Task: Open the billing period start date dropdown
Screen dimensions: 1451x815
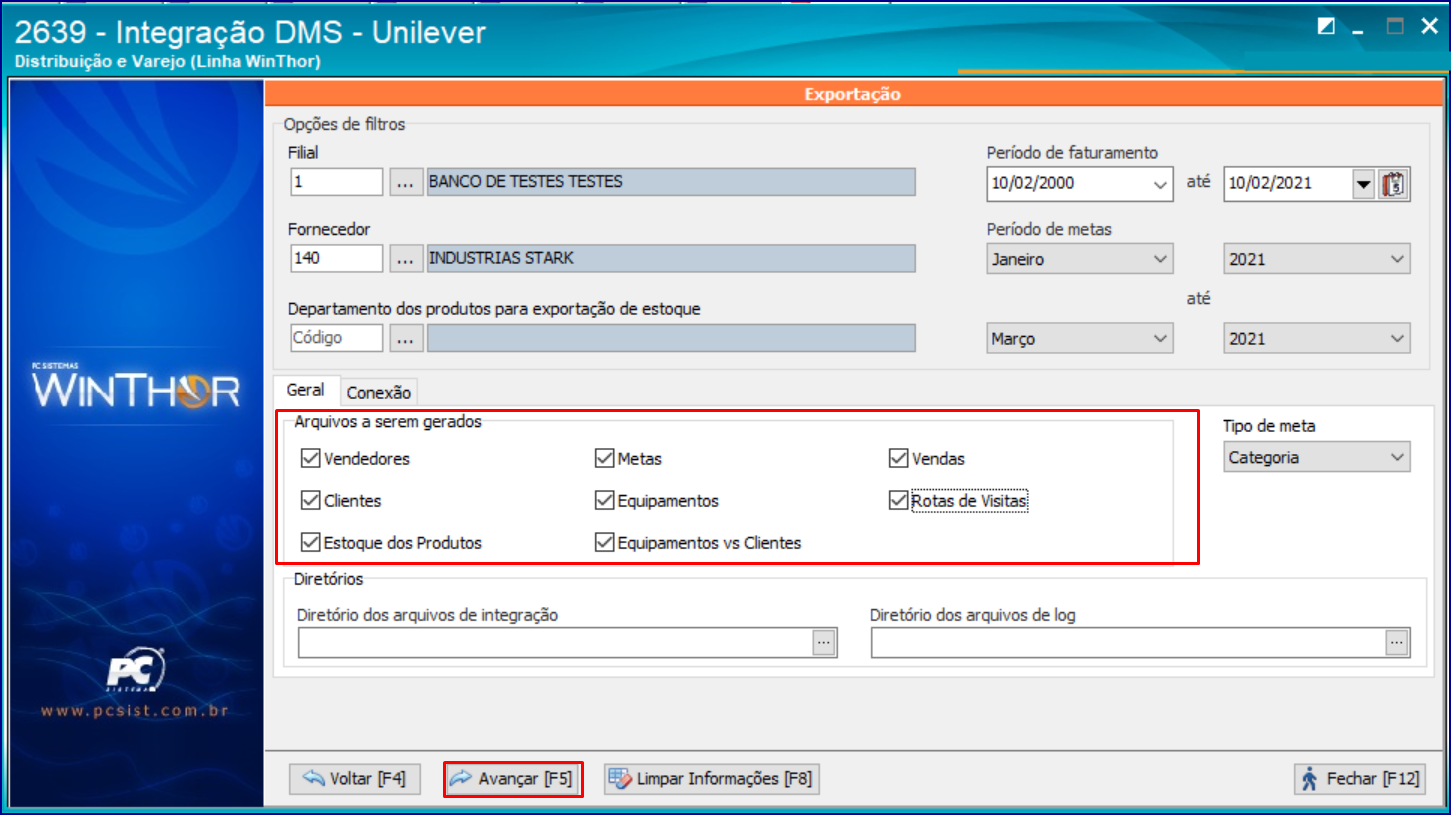Action: pos(1160,184)
